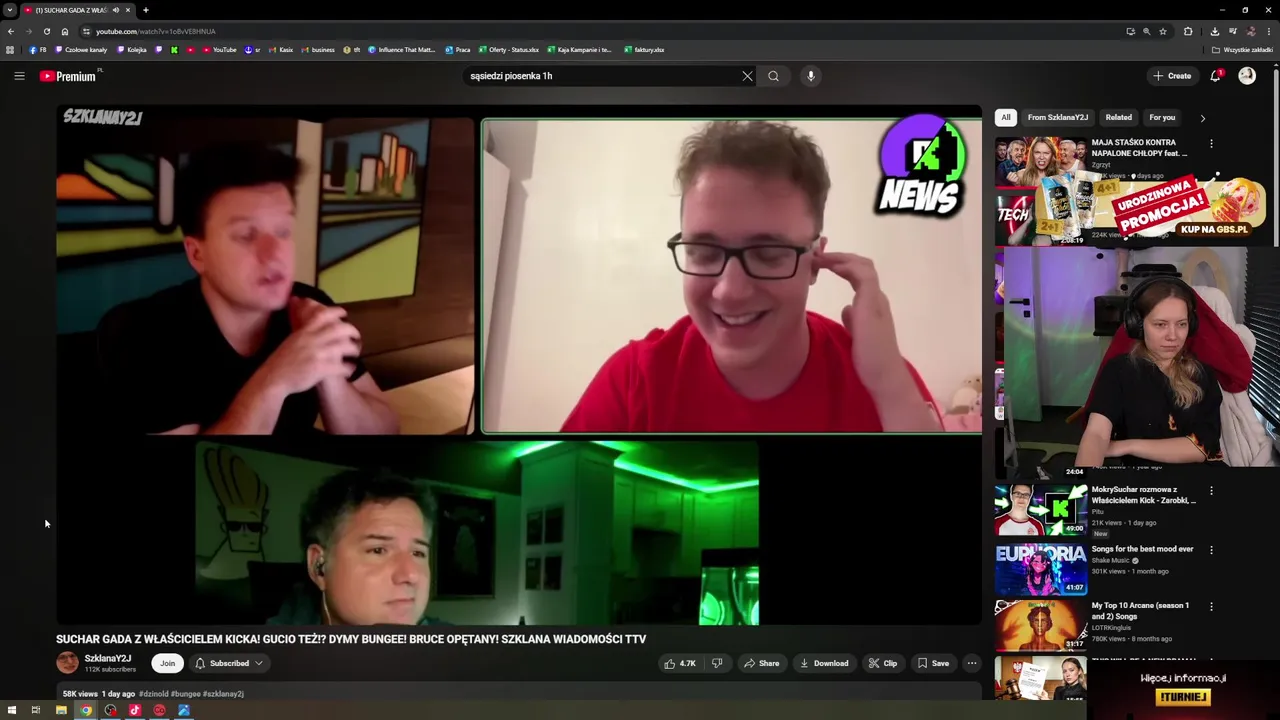Open Chrome apps grid in bookmarks bar
Image resolution: width=1280 pixels, height=720 pixels.
pos(10,49)
